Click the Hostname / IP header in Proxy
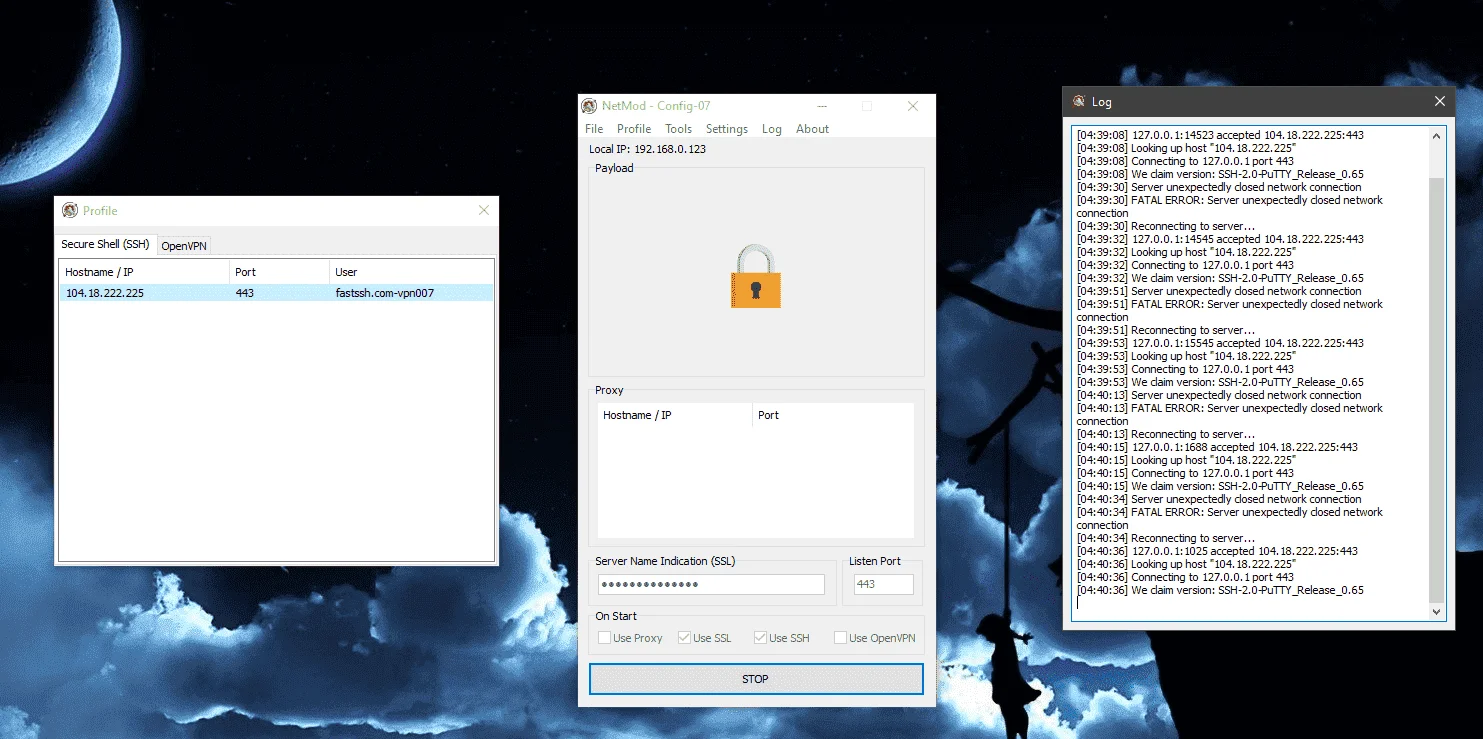This screenshot has height=739, width=1483. [x=675, y=415]
